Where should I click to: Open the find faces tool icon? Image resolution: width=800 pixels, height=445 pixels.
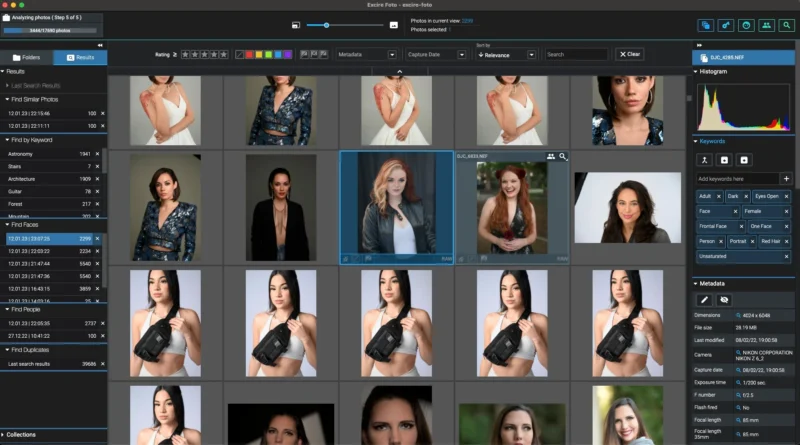(746, 25)
